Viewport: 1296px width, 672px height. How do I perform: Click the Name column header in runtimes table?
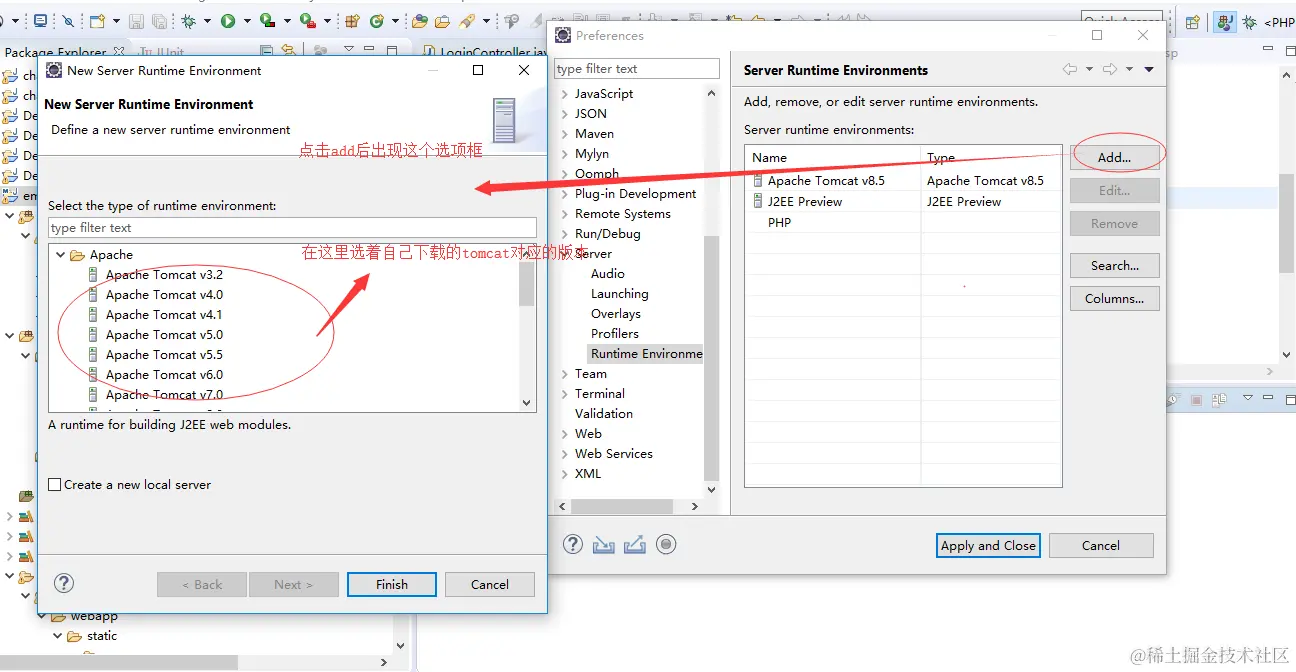(x=833, y=158)
